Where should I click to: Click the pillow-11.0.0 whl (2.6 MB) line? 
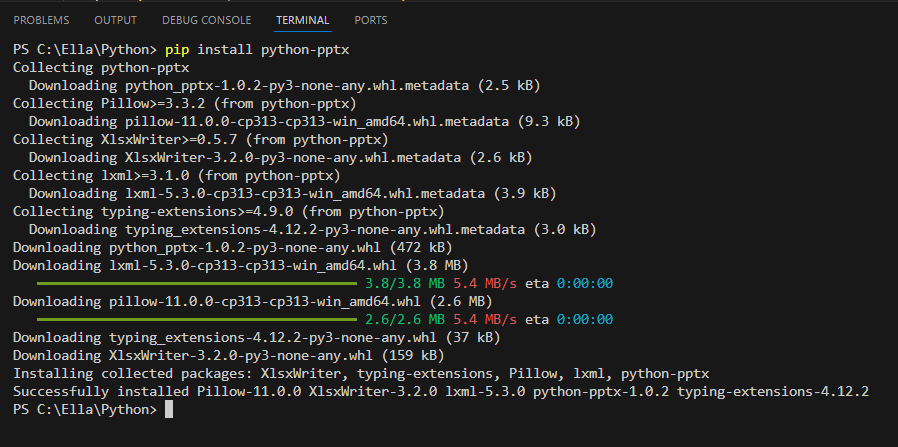click(253, 302)
